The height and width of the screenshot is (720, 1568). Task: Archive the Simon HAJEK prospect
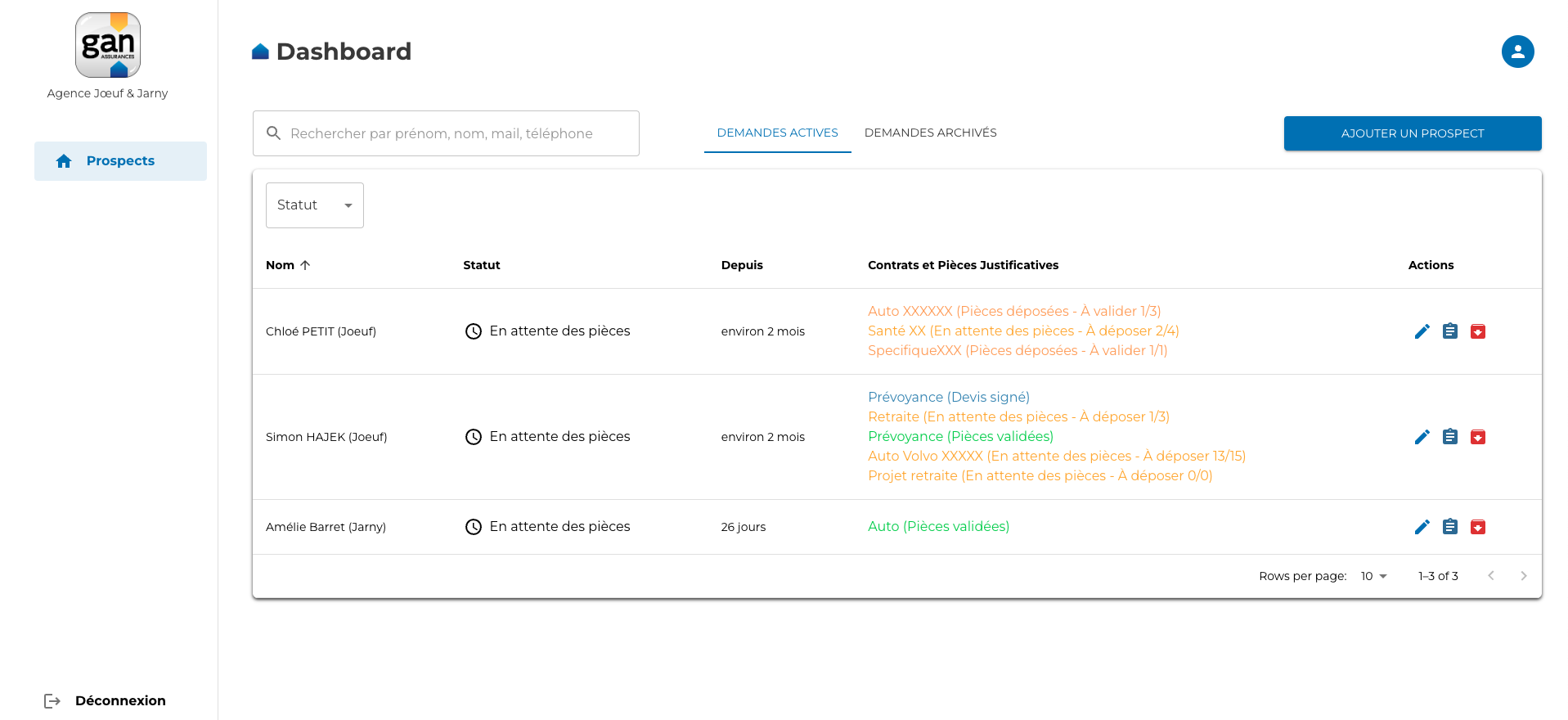click(x=1477, y=437)
